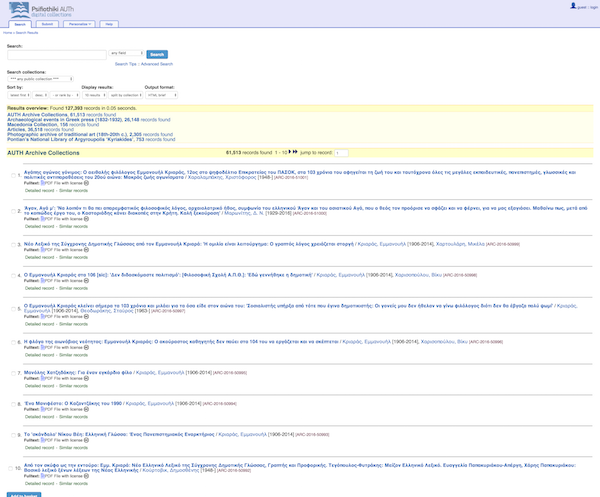
Task: Click license icon on record 2
Action: (86, 219)
